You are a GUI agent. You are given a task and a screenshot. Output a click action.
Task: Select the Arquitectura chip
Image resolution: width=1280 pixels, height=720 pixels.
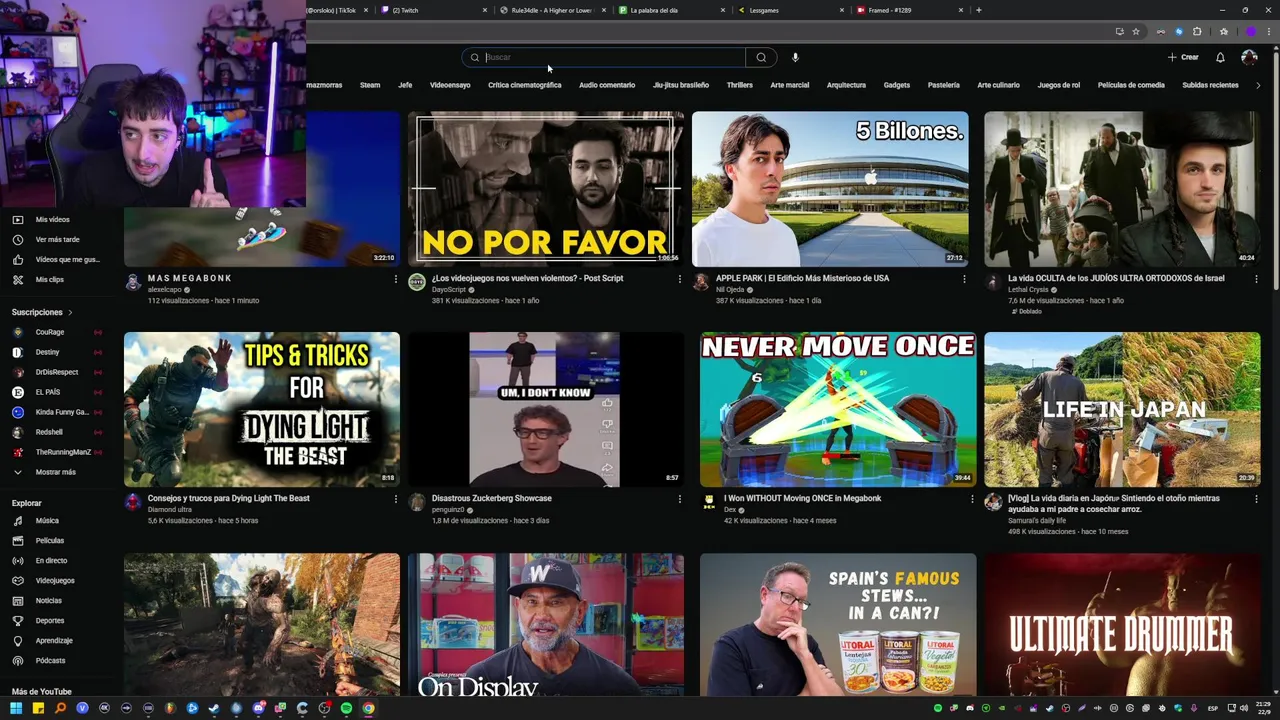click(846, 85)
